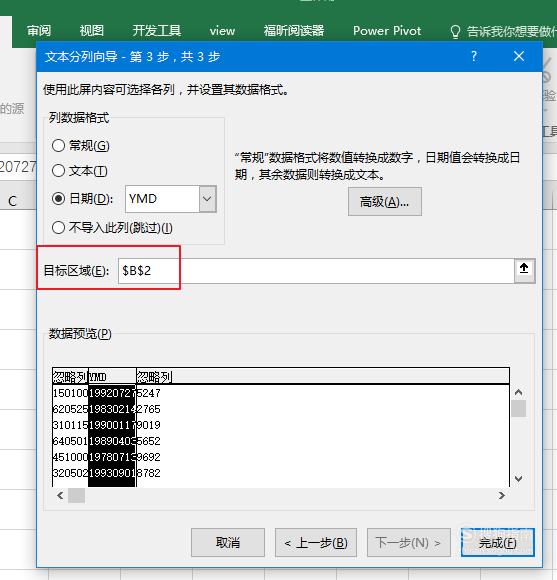Click preview row starting 640501
Image resolution: width=557 pixels, height=580 pixels.
tap(107, 441)
